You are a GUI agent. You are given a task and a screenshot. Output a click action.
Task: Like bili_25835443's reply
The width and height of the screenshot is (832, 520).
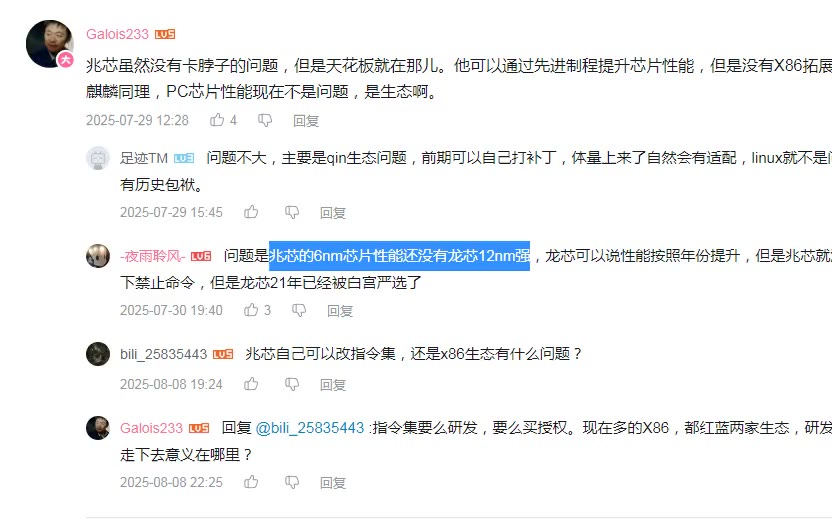251,384
